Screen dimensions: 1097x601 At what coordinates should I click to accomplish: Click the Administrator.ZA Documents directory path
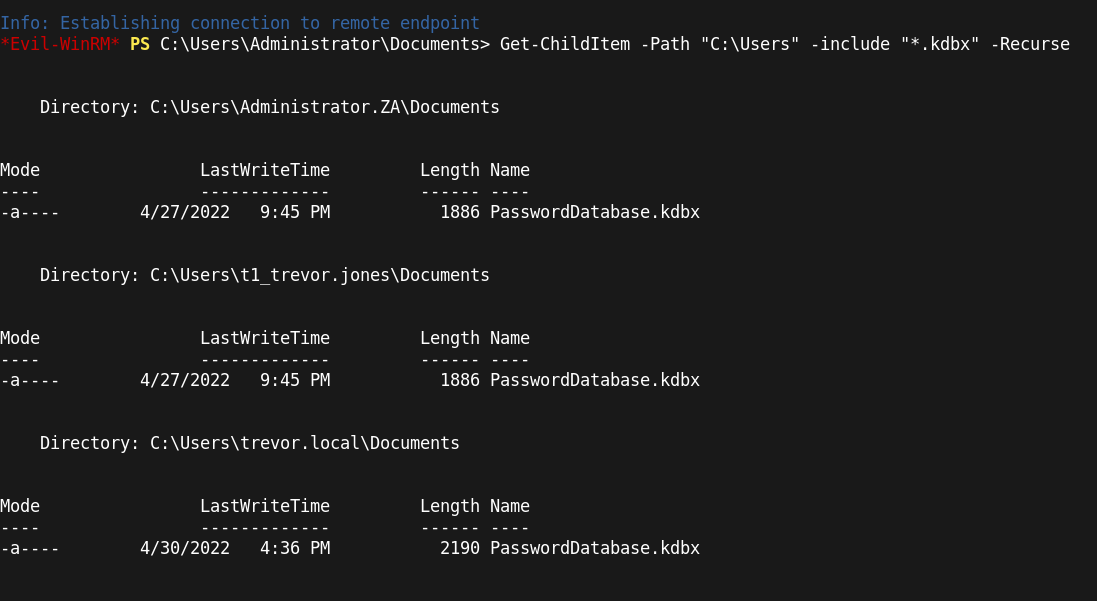click(x=324, y=107)
